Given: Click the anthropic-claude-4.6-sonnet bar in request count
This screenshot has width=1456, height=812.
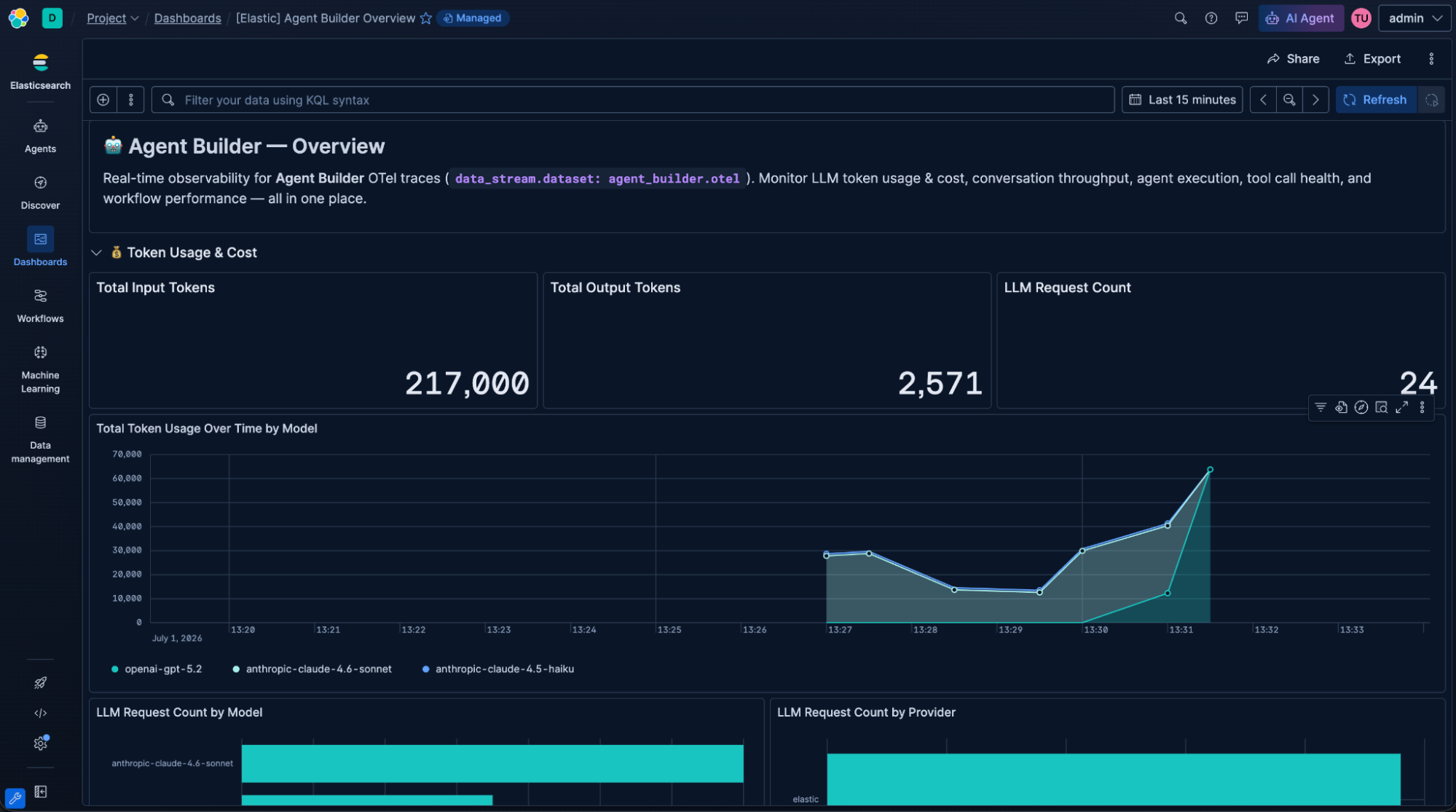Looking at the screenshot, I should (492, 763).
